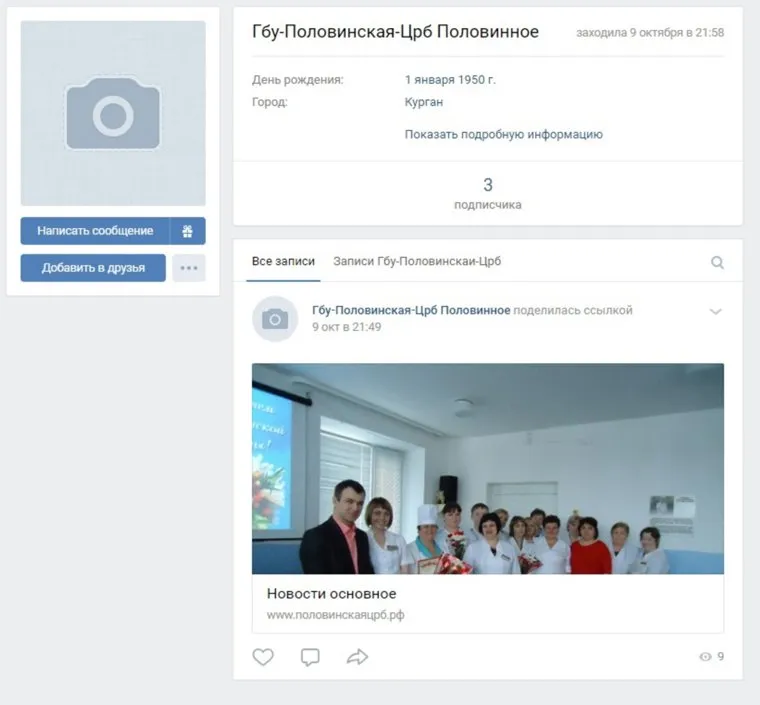Open the three-dots more actions menu
Viewport: 760px width, 705px height.
tap(188, 268)
